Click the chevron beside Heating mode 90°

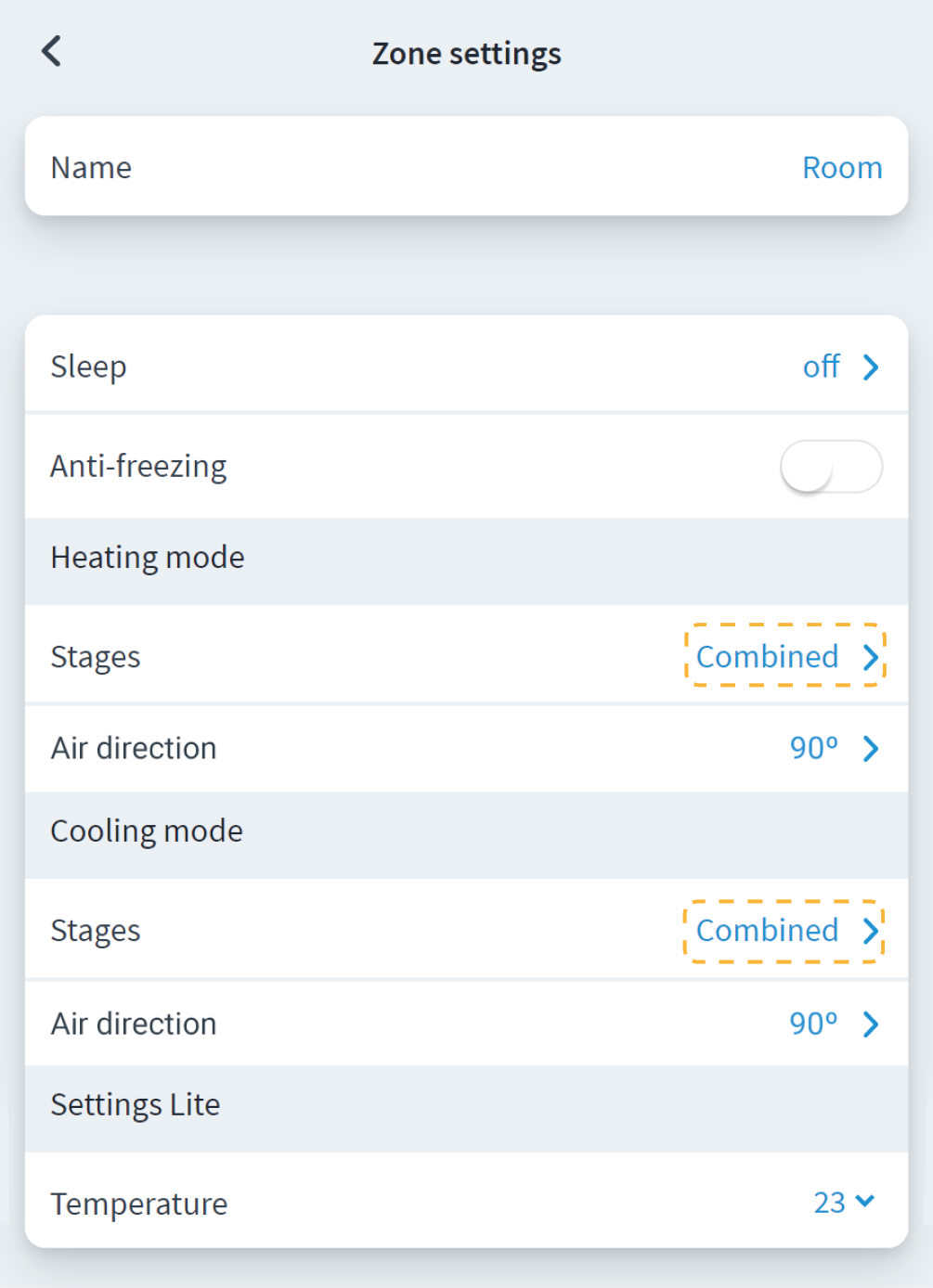pos(871,748)
